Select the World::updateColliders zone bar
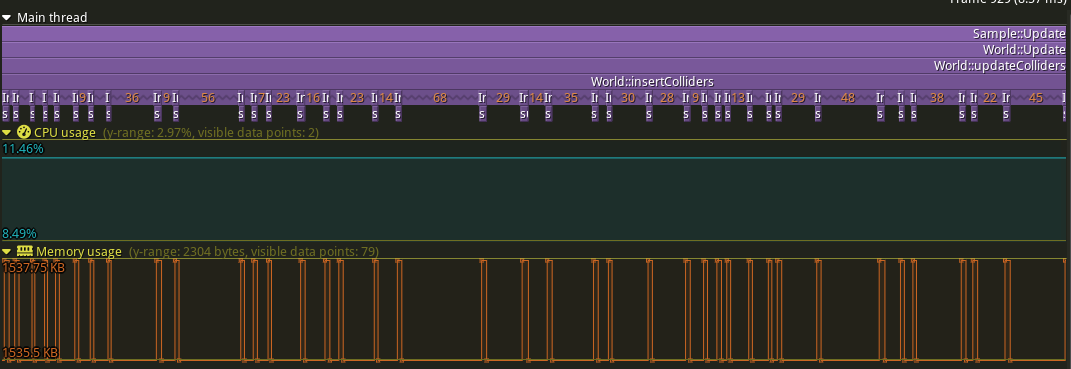Screen dimensions: 1071x369 [x=533, y=66]
